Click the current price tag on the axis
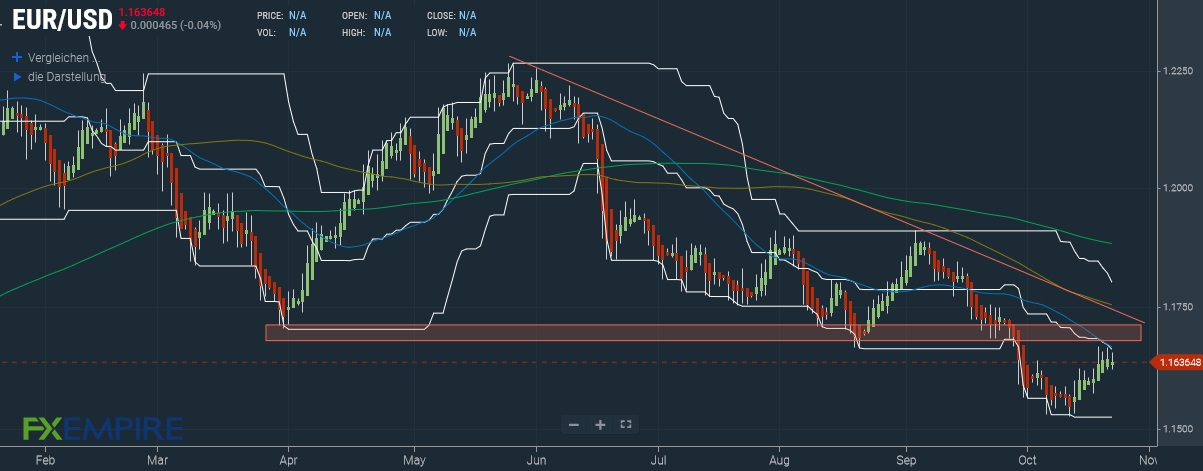 (x=1177, y=362)
